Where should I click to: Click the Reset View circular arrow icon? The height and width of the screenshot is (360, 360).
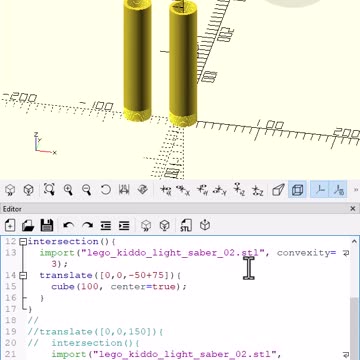pos(105,190)
